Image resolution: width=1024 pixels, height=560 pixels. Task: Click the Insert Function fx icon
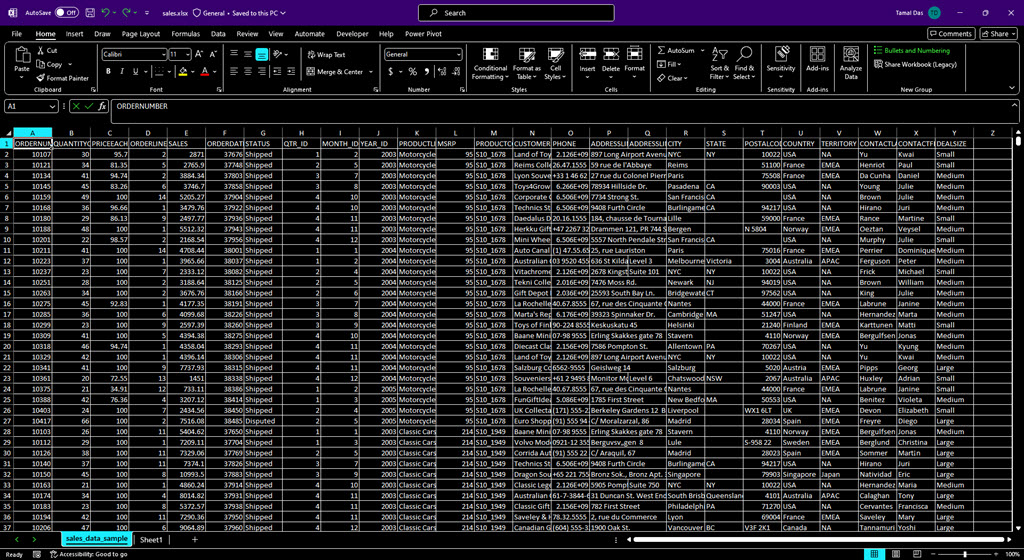(x=102, y=106)
